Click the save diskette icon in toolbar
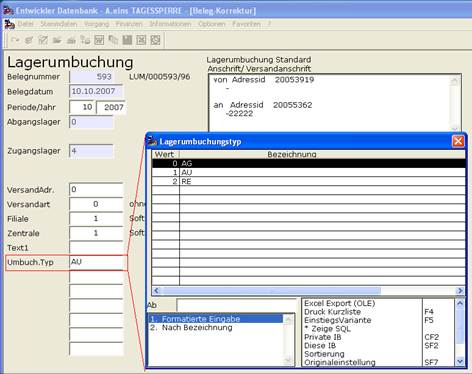Screen dimensions: 472x374 coord(127,40)
